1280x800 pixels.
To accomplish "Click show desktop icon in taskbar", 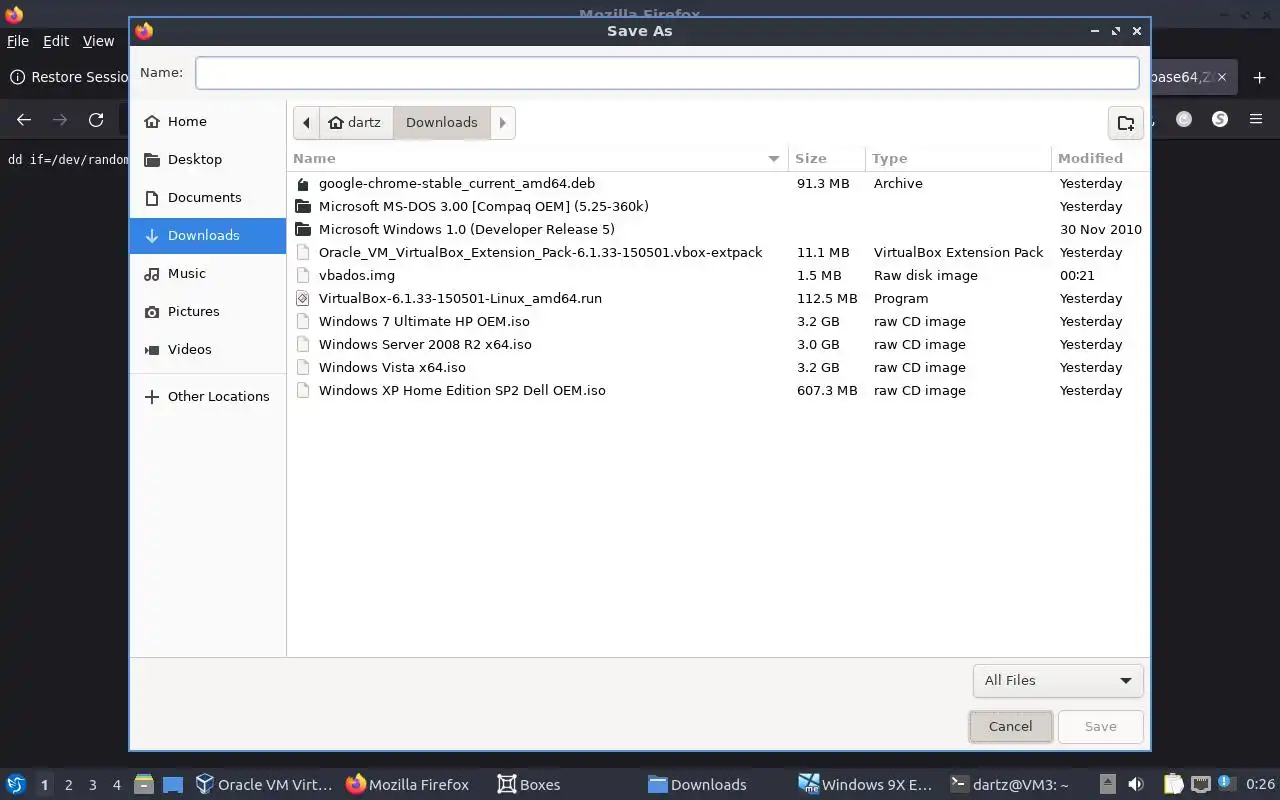I will (173, 784).
